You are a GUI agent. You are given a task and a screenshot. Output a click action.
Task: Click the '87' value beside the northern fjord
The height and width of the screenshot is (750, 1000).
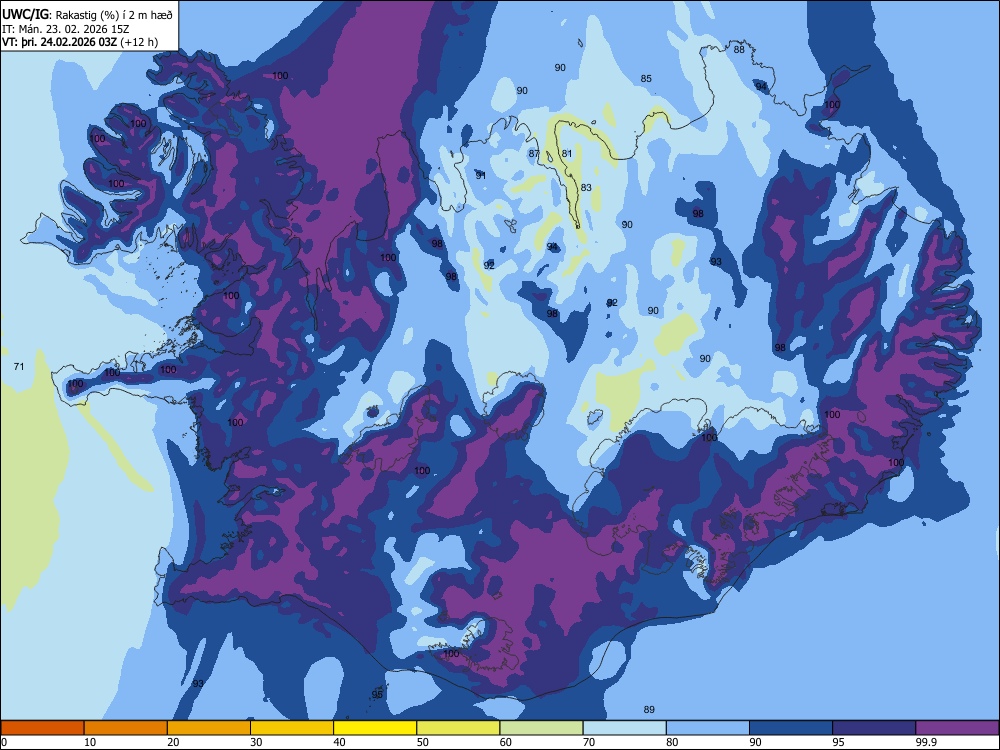click(x=534, y=154)
